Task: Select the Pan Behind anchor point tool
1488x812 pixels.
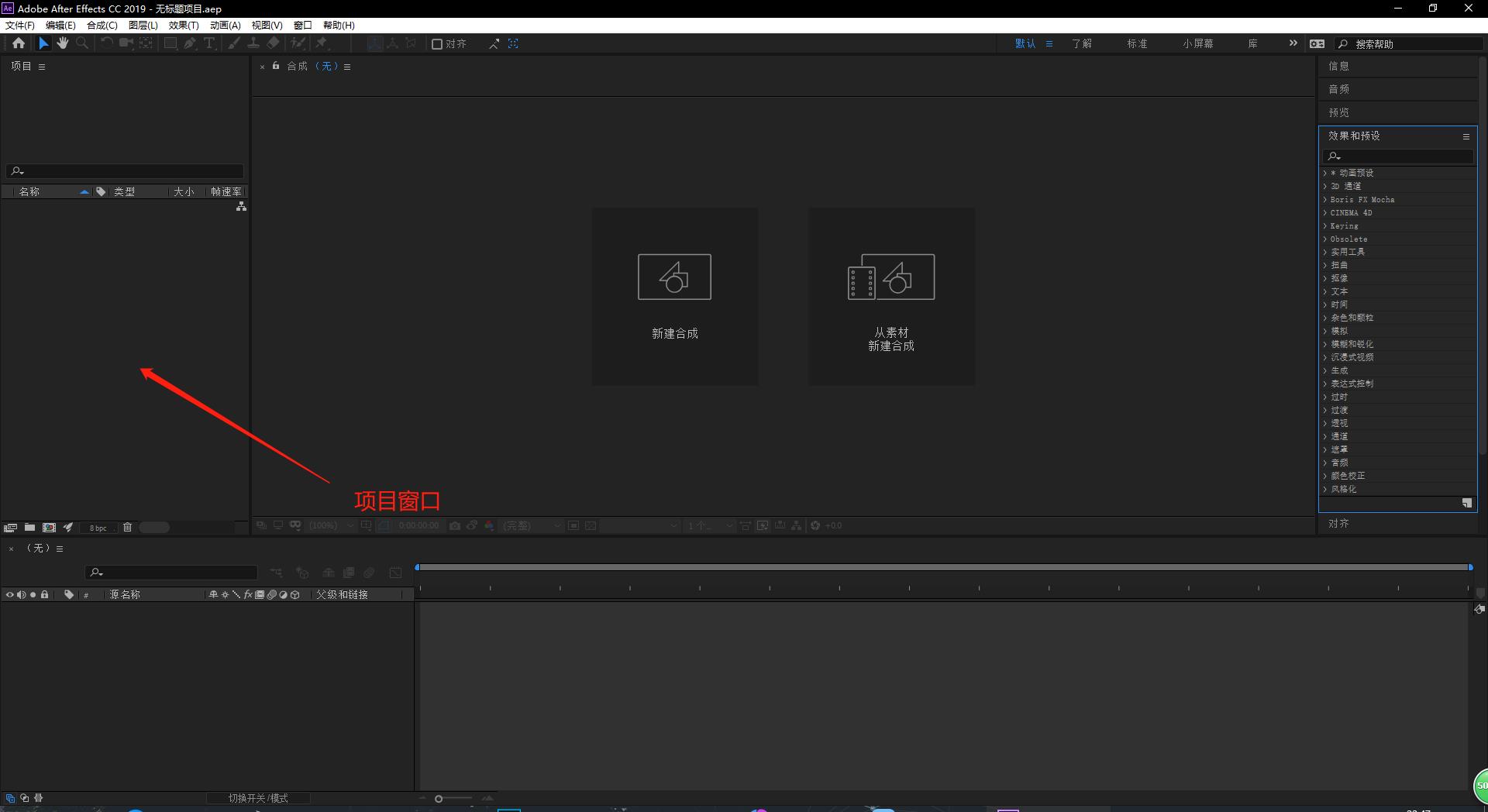Action: 146,43
